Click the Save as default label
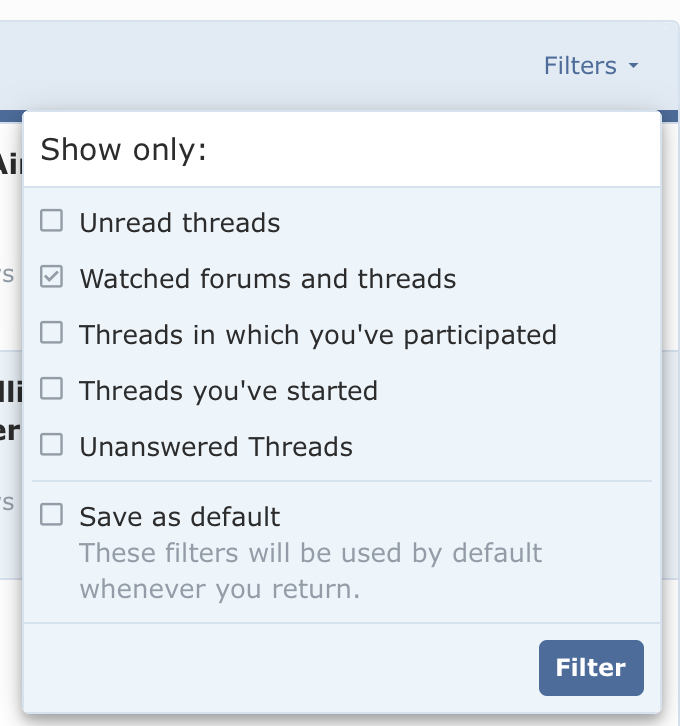Viewport: 680px width, 726px height. coord(180,517)
